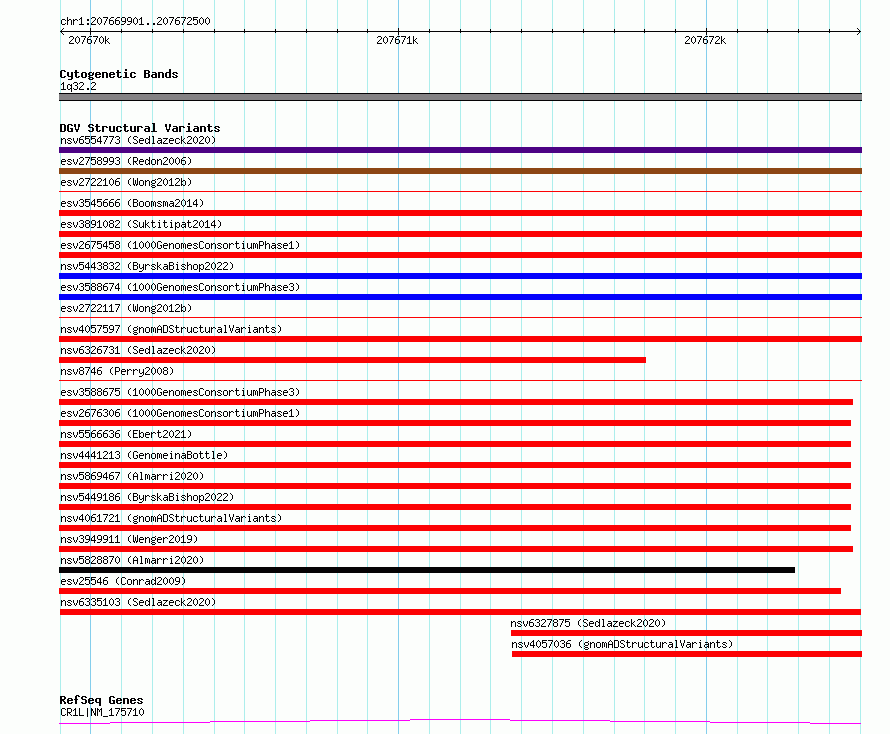Click the esv3545666 (Boomsma2014) label
The image size is (890, 734).
[x=132, y=203]
